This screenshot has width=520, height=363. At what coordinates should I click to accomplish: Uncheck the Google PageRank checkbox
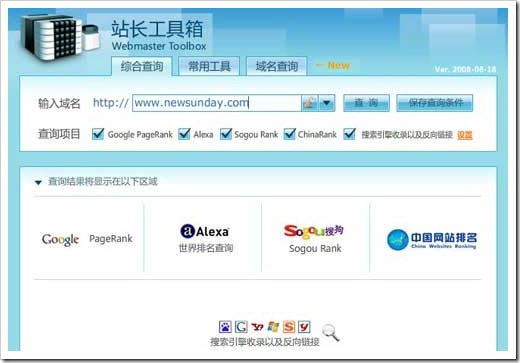(98, 134)
